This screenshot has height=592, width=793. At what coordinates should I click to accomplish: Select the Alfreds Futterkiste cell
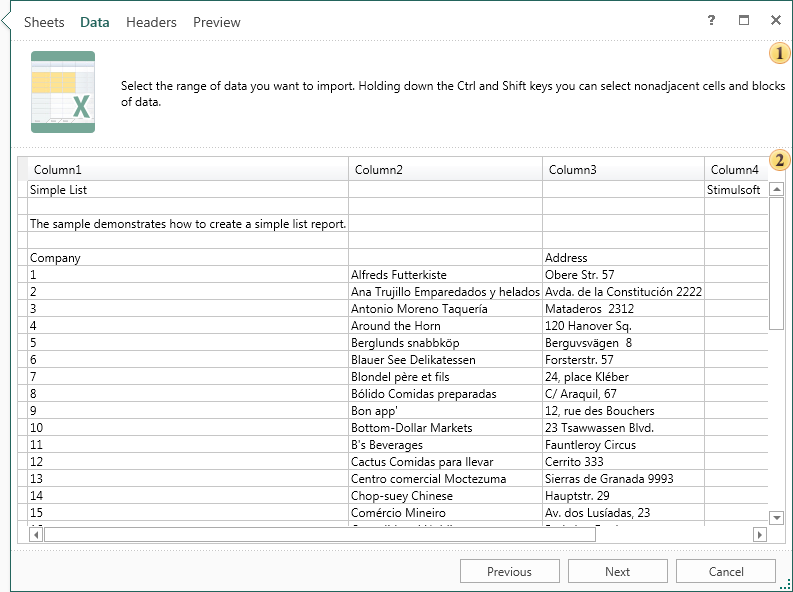[399, 274]
